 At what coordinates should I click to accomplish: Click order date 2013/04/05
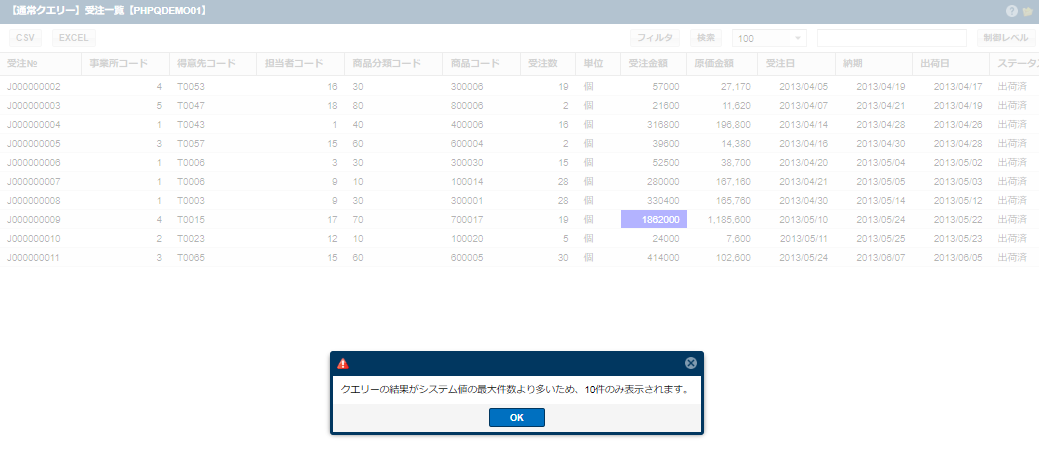coord(804,87)
